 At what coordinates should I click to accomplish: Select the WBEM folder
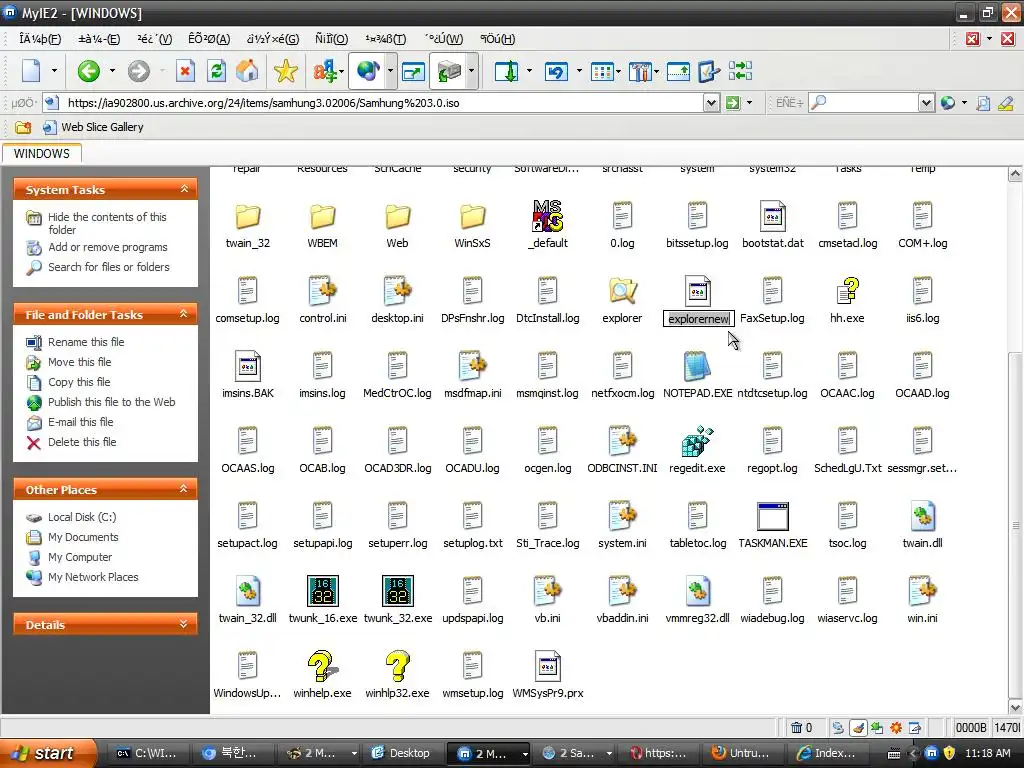point(323,216)
